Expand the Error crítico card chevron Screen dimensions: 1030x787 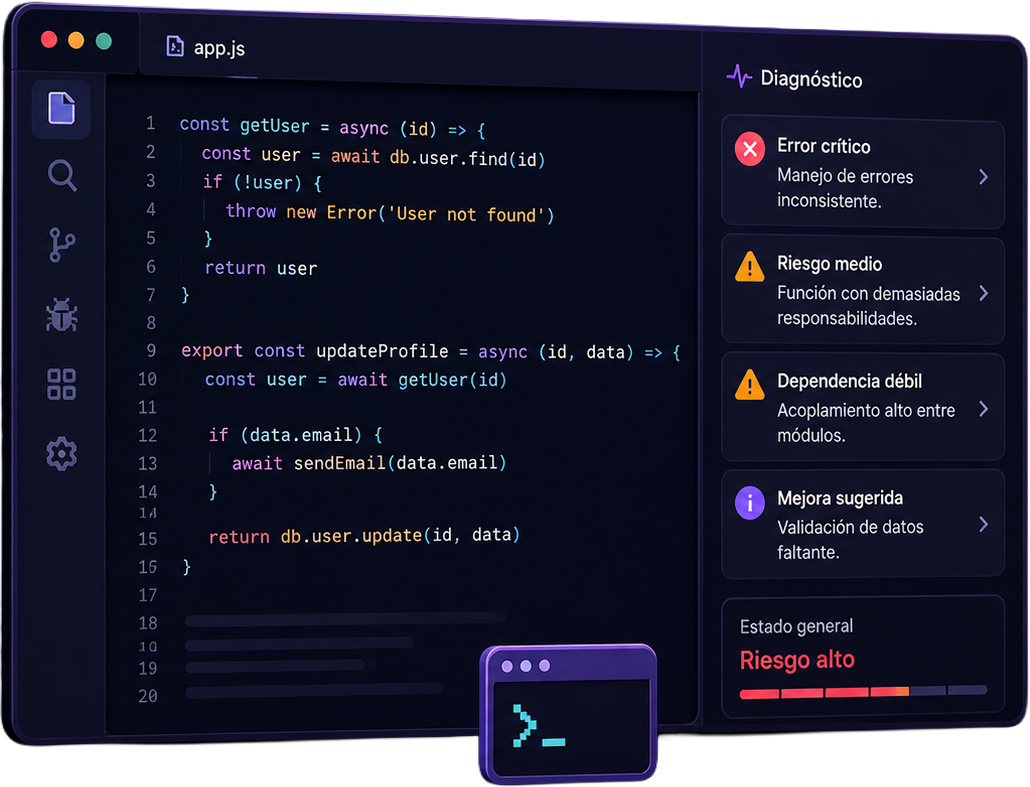[x=983, y=176]
